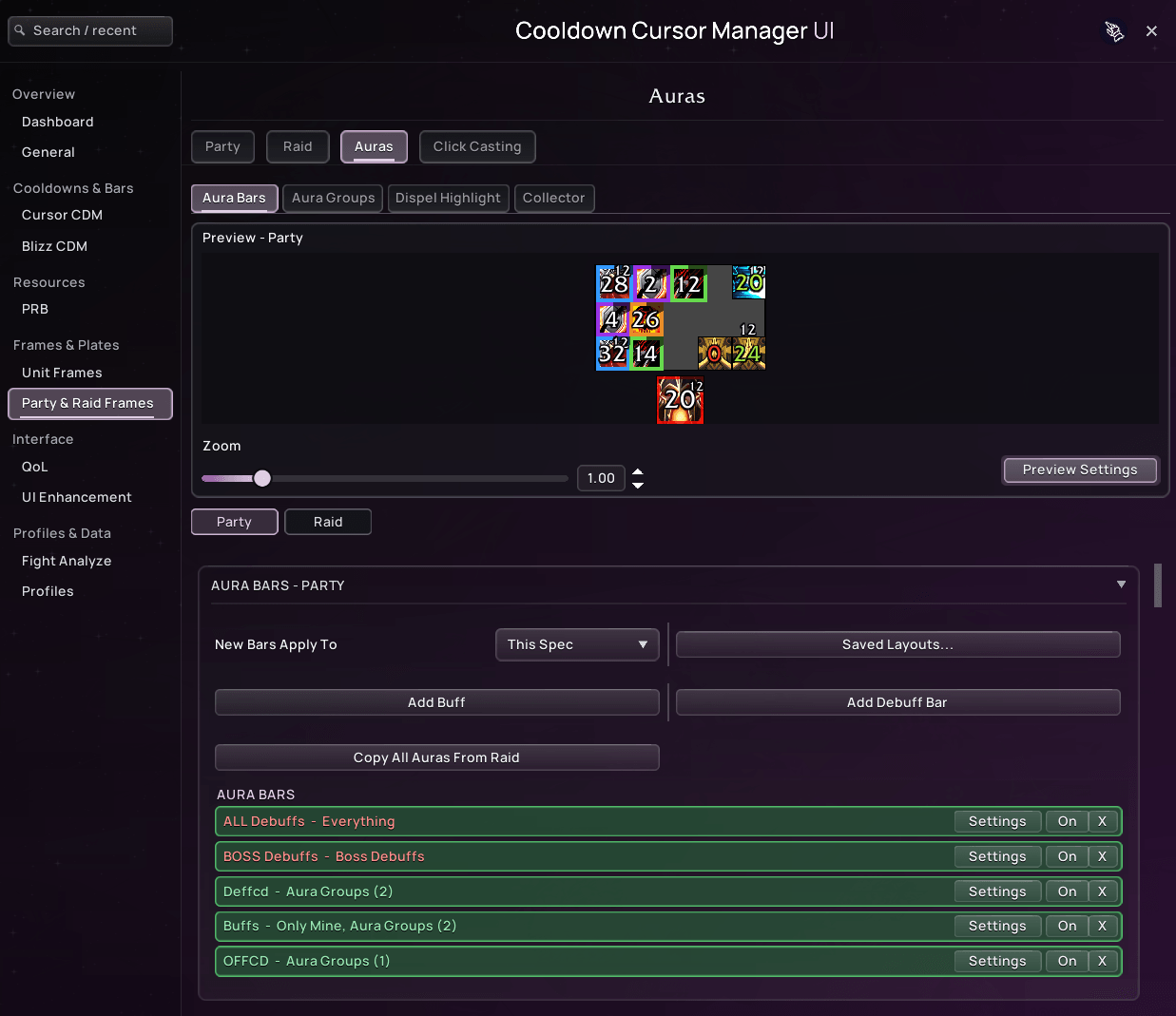
Task: Increase the zoom value with the up arrow
Action: coord(638,471)
